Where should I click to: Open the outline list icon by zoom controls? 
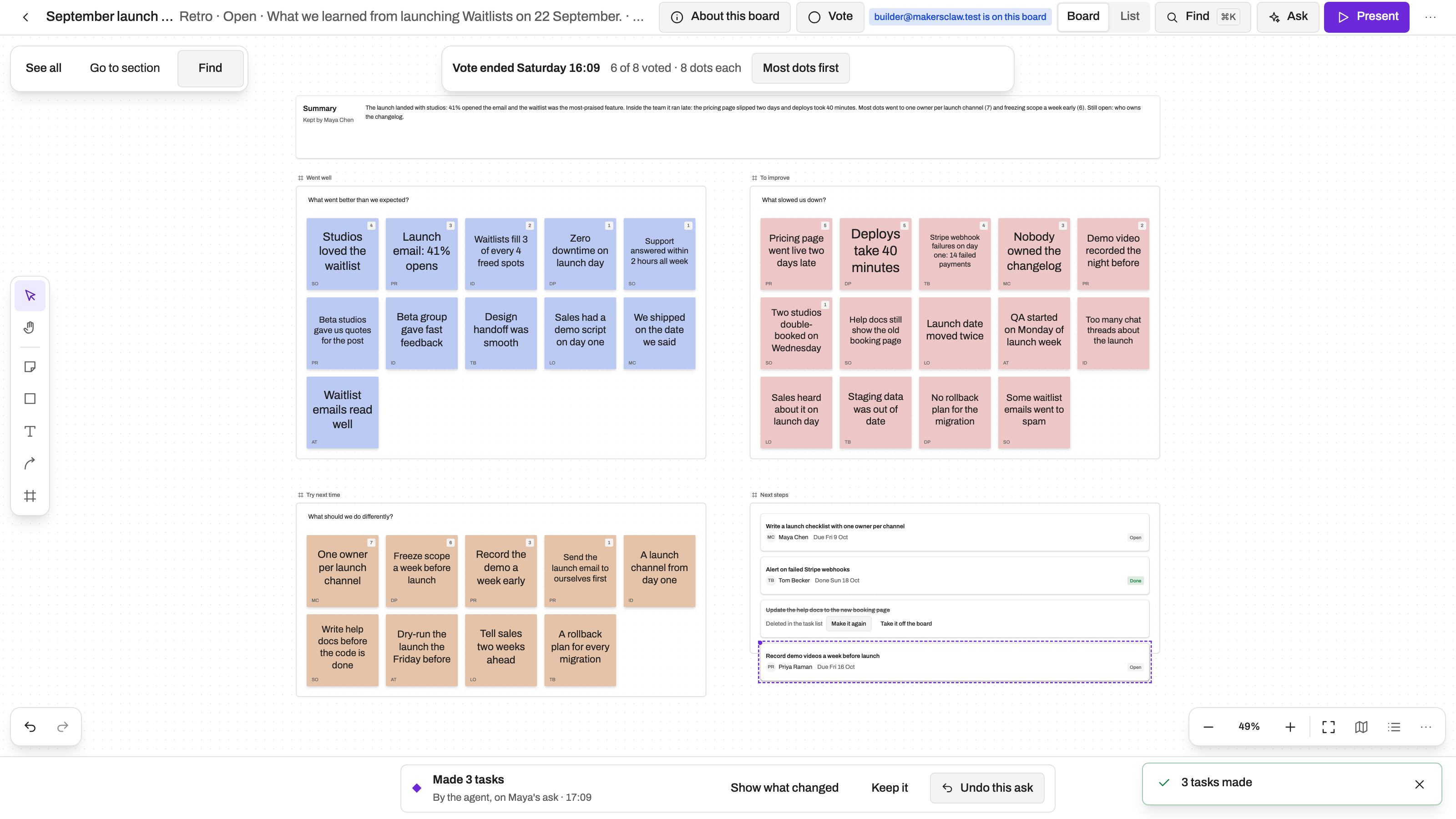[x=1394, y=727]
